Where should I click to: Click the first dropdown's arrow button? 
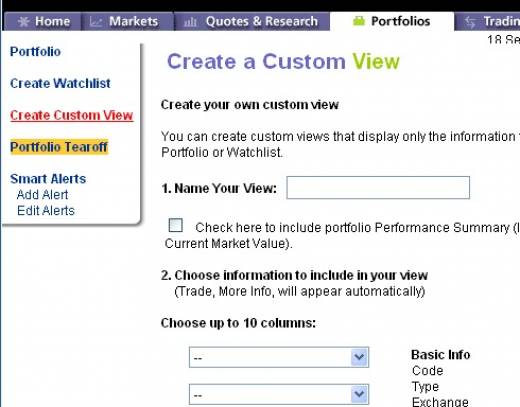359,357
